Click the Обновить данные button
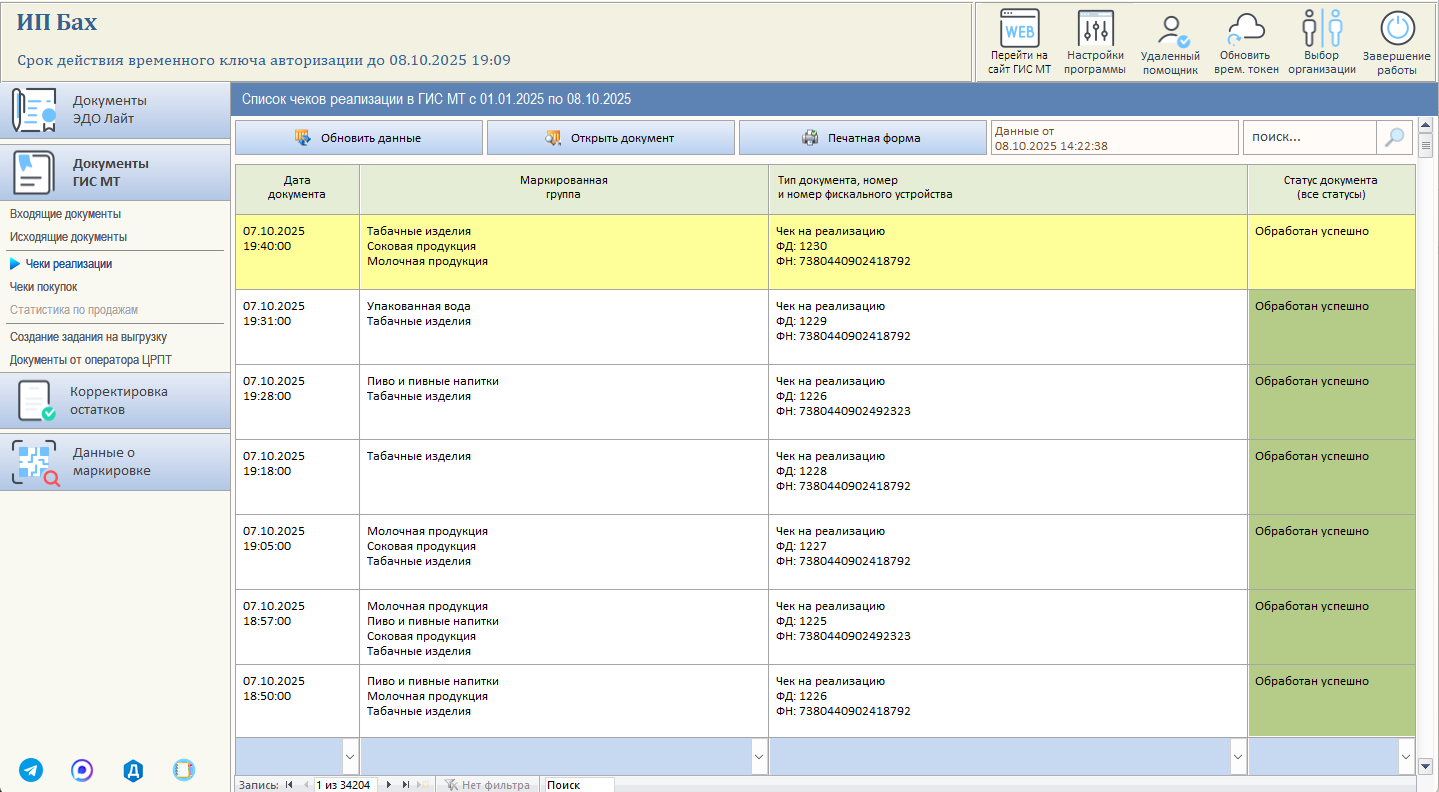 (x=359, y=138)
